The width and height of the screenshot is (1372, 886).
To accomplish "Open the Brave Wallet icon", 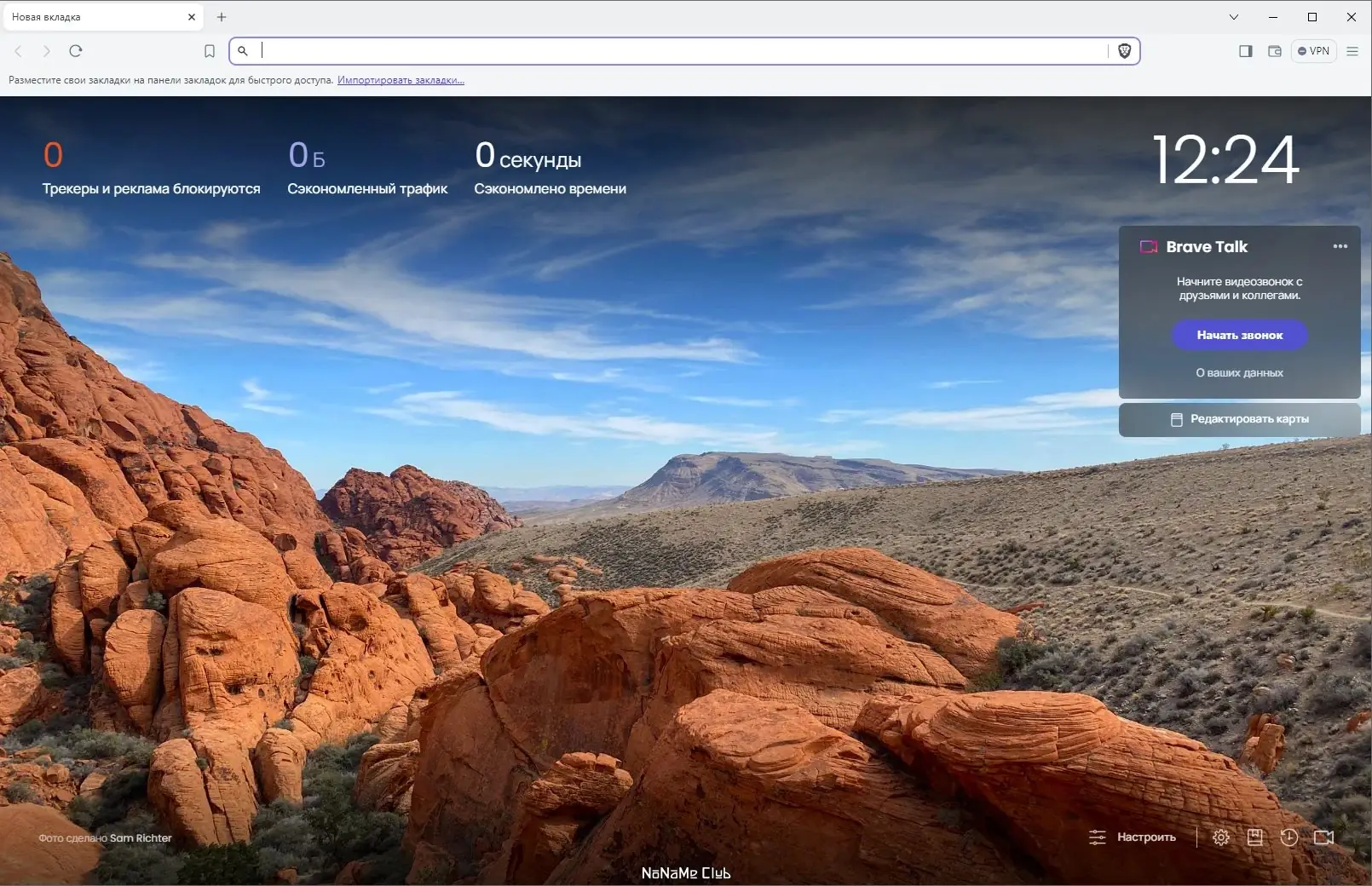I will (1275, 51).
